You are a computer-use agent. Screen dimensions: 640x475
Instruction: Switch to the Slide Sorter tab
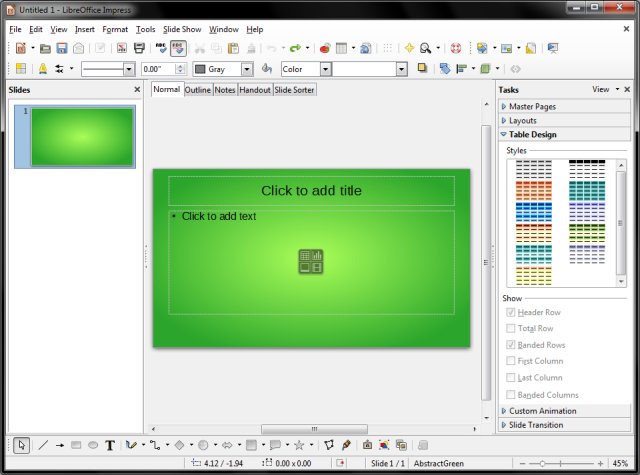(x=296, y=90)
